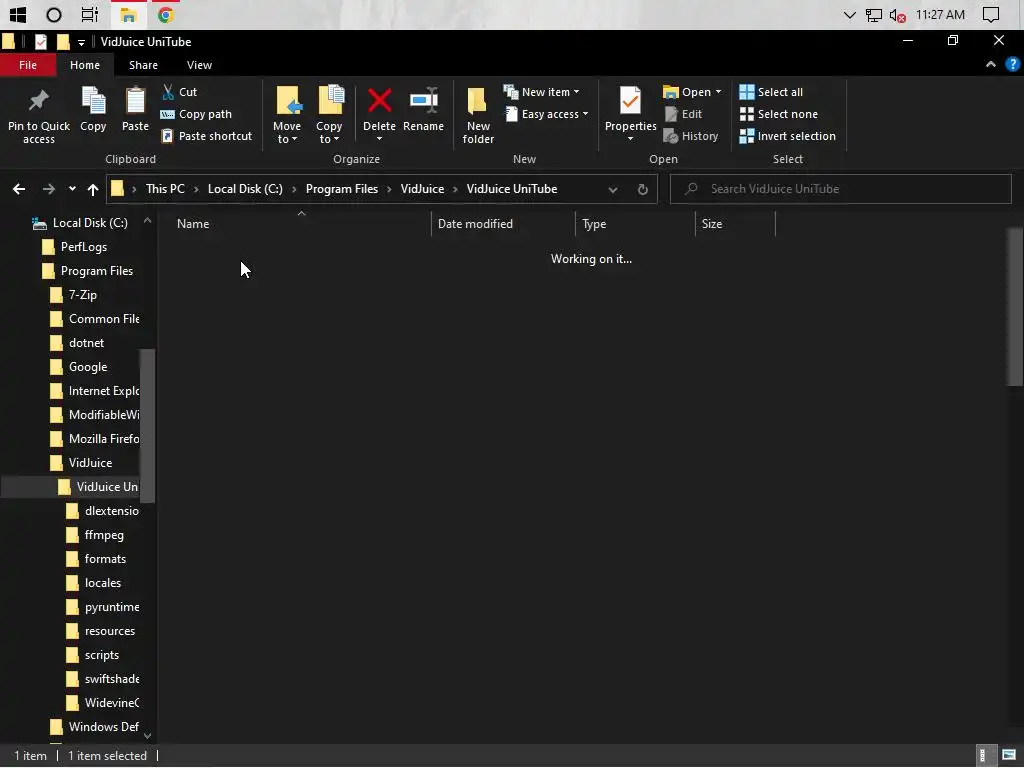Open Google Chrome from taskbar
This screenshot has width=1024, height=768.
click(x=165, y=14)
